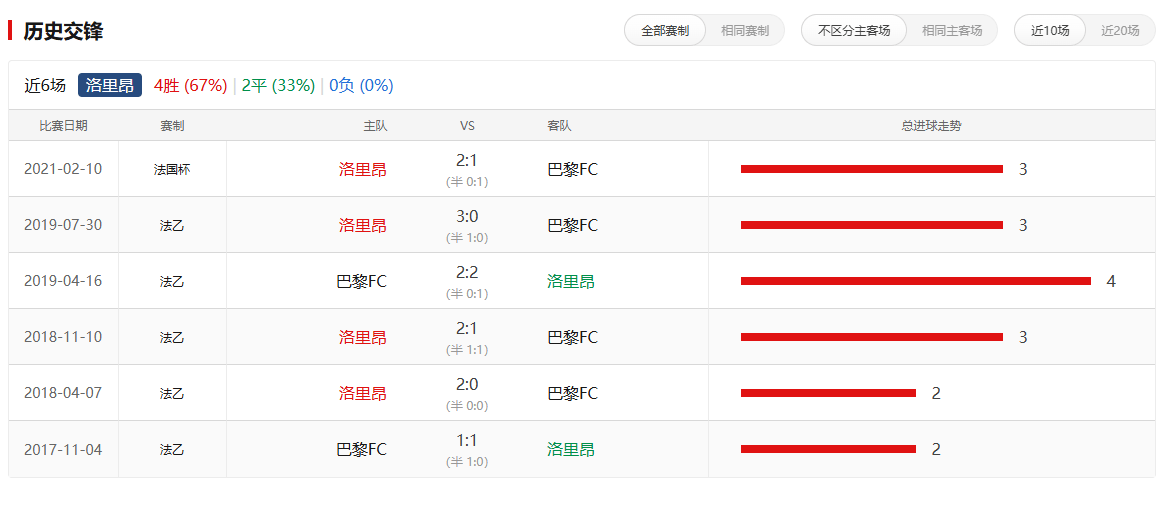Select the date 2017-11-04
1165x507 pixels.
(63, 449)
